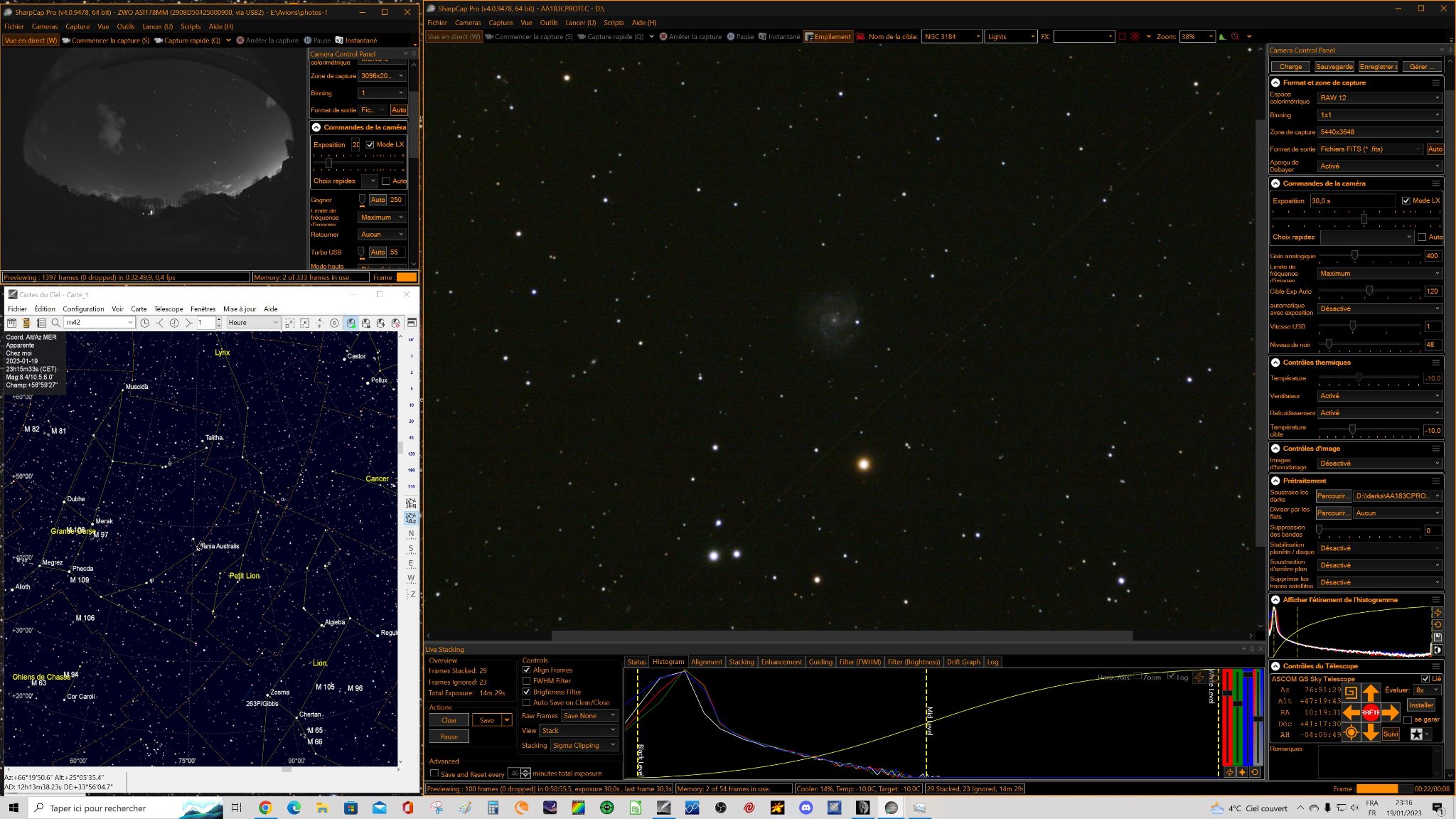Open the View Stack dropdown
The width and height of the screenshot is (1456, 819).
click(x=579, y=730)
